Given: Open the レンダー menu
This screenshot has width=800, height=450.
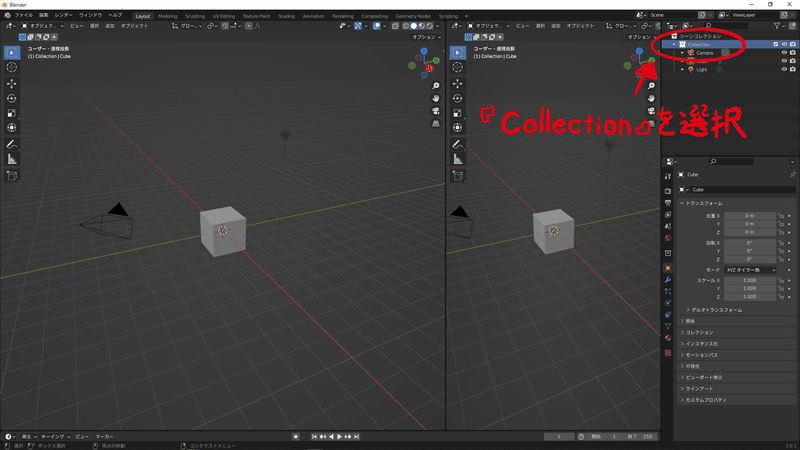Looking at the screenshot, I should tap(63, 15).
